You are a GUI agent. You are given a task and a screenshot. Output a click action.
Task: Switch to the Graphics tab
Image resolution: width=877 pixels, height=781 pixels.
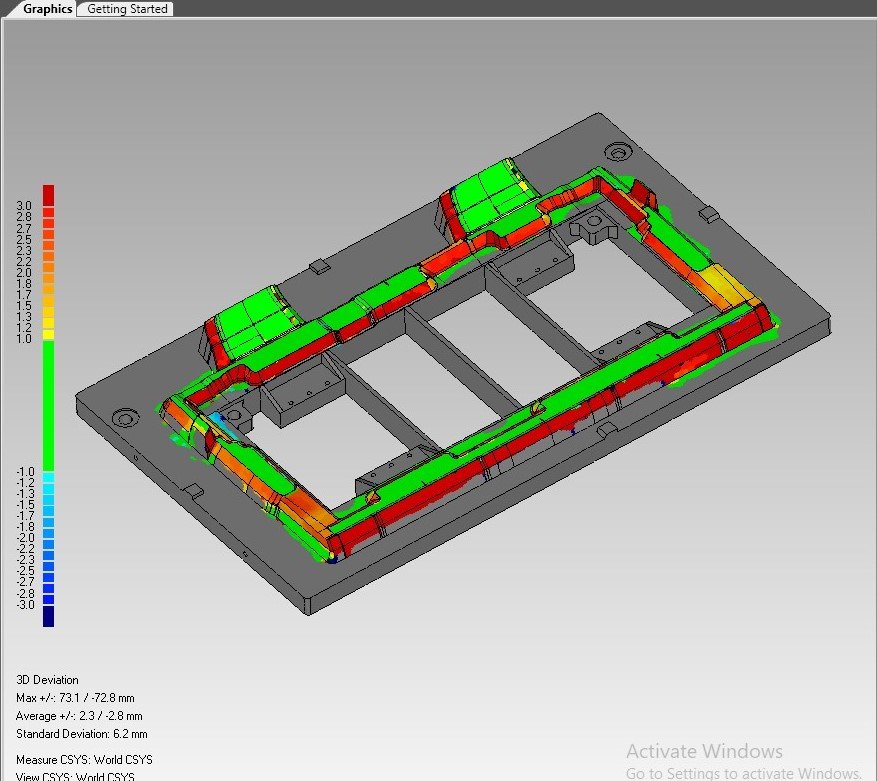tap(47, 9)
